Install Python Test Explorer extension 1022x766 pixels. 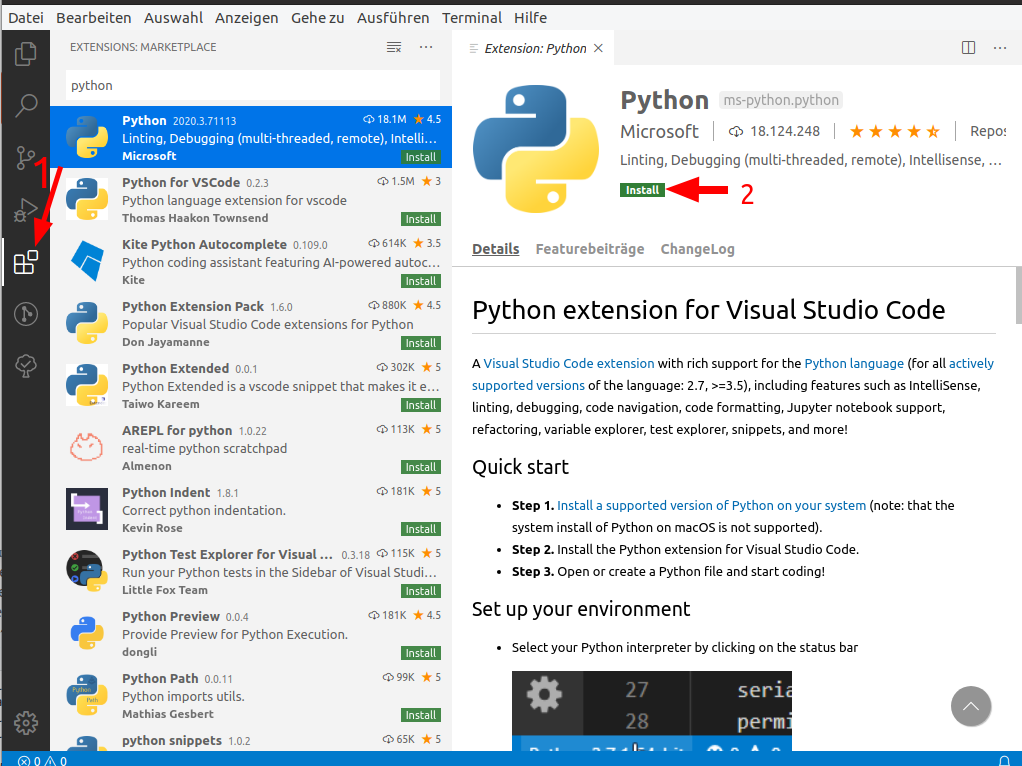[x=420, y=591]
